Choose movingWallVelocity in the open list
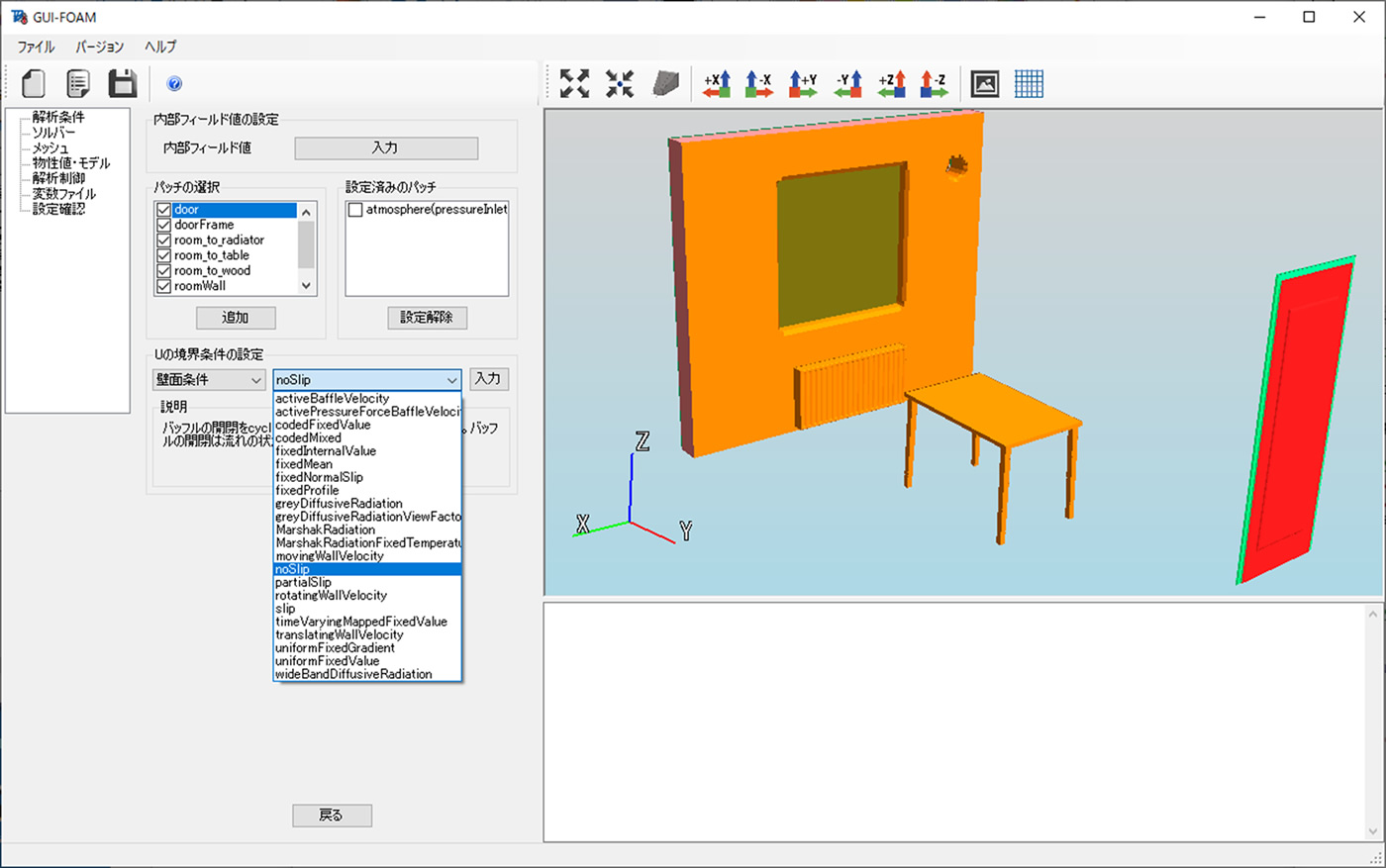 click(x=330, y=556)
